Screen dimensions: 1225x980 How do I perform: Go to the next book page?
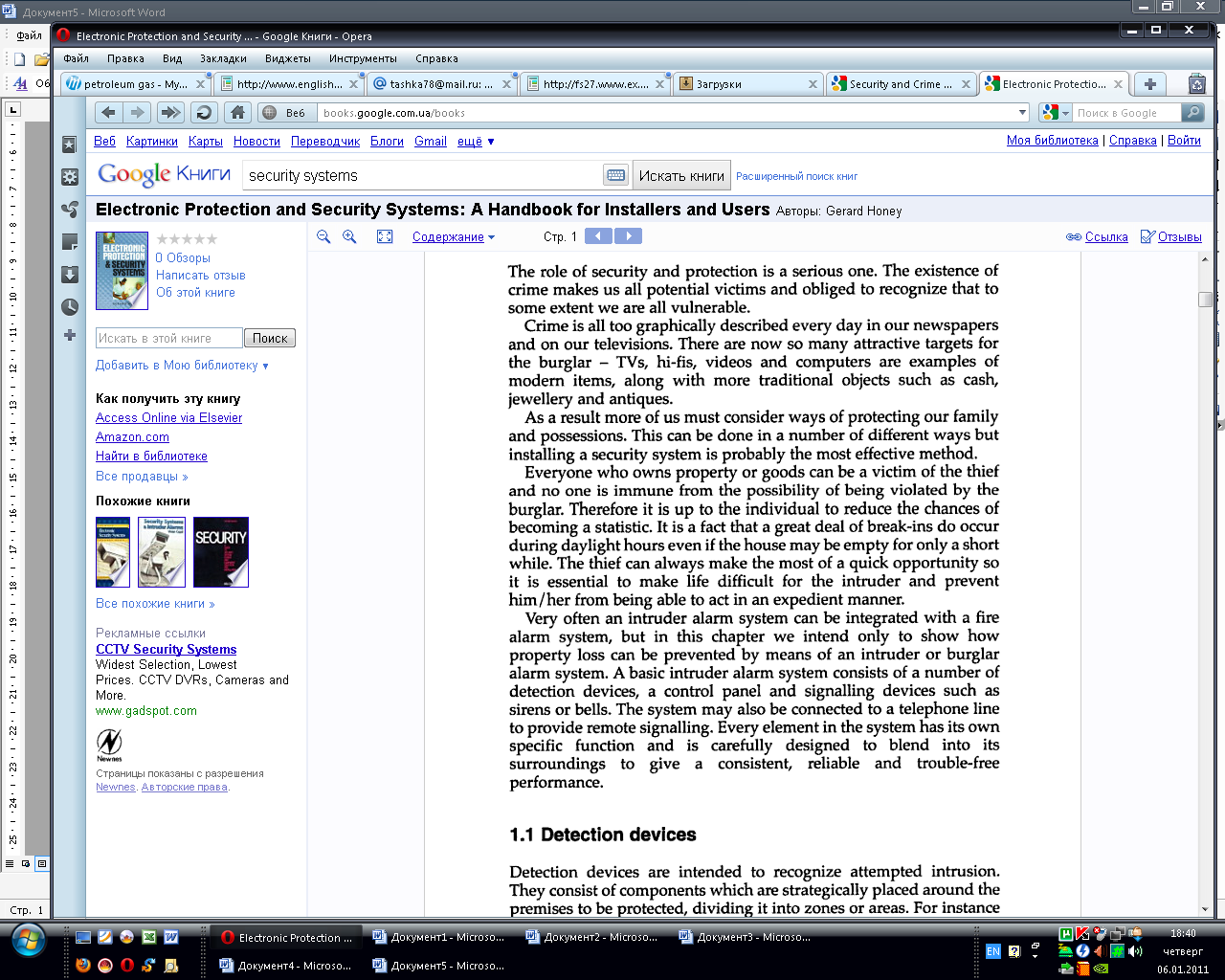click(628, 236)
